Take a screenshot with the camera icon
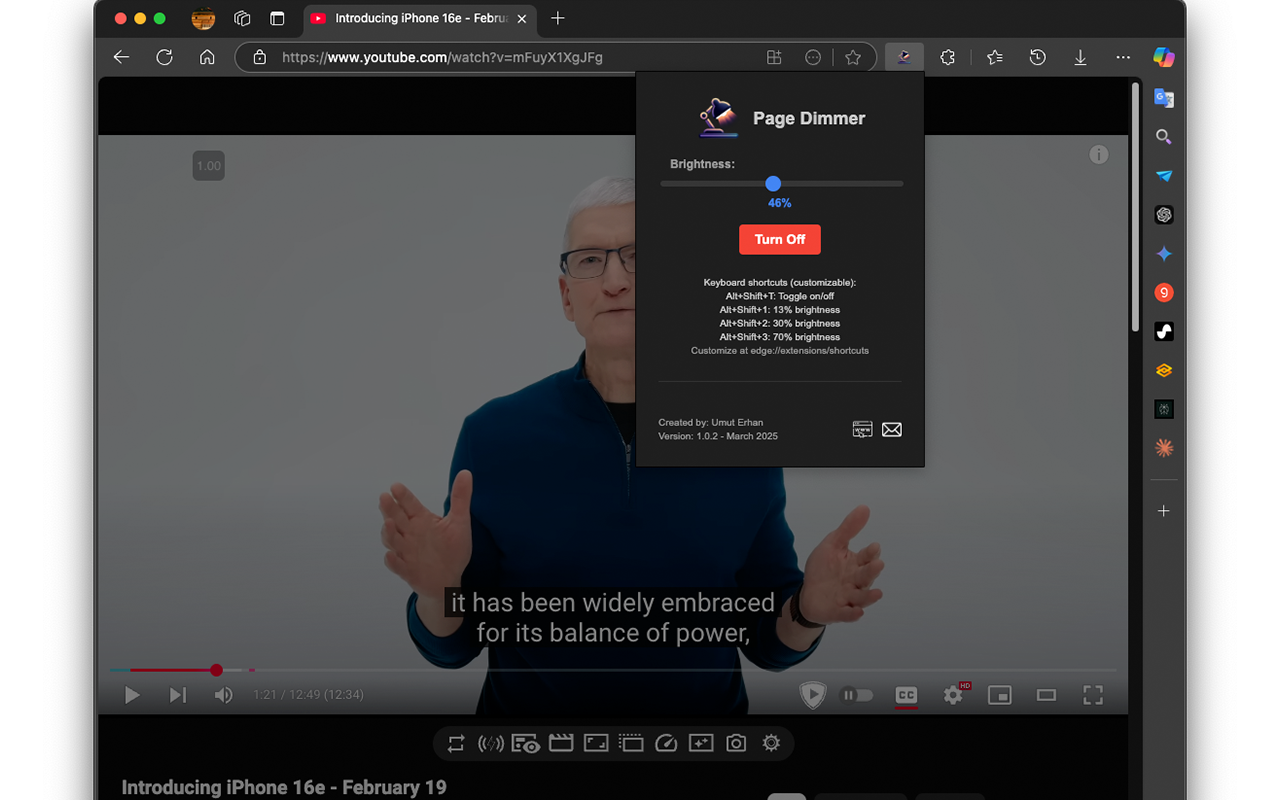 point(736,744)
